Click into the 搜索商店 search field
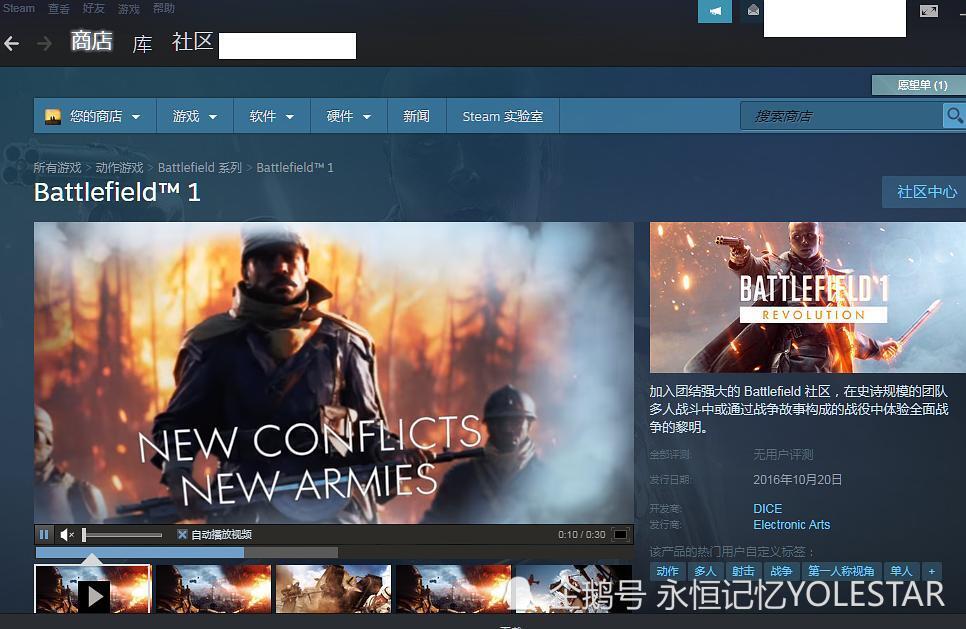 click(842, 115)
